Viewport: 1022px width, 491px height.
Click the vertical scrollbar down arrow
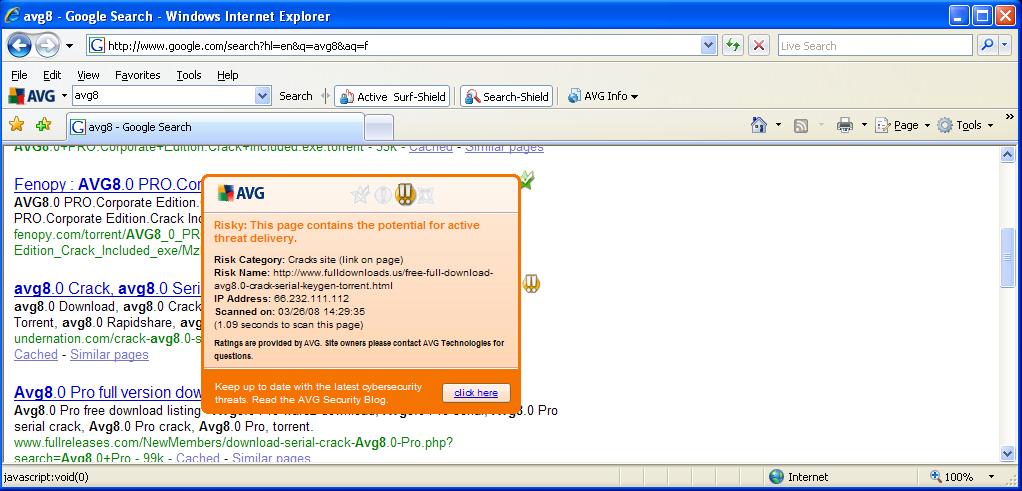(1008, 453)
